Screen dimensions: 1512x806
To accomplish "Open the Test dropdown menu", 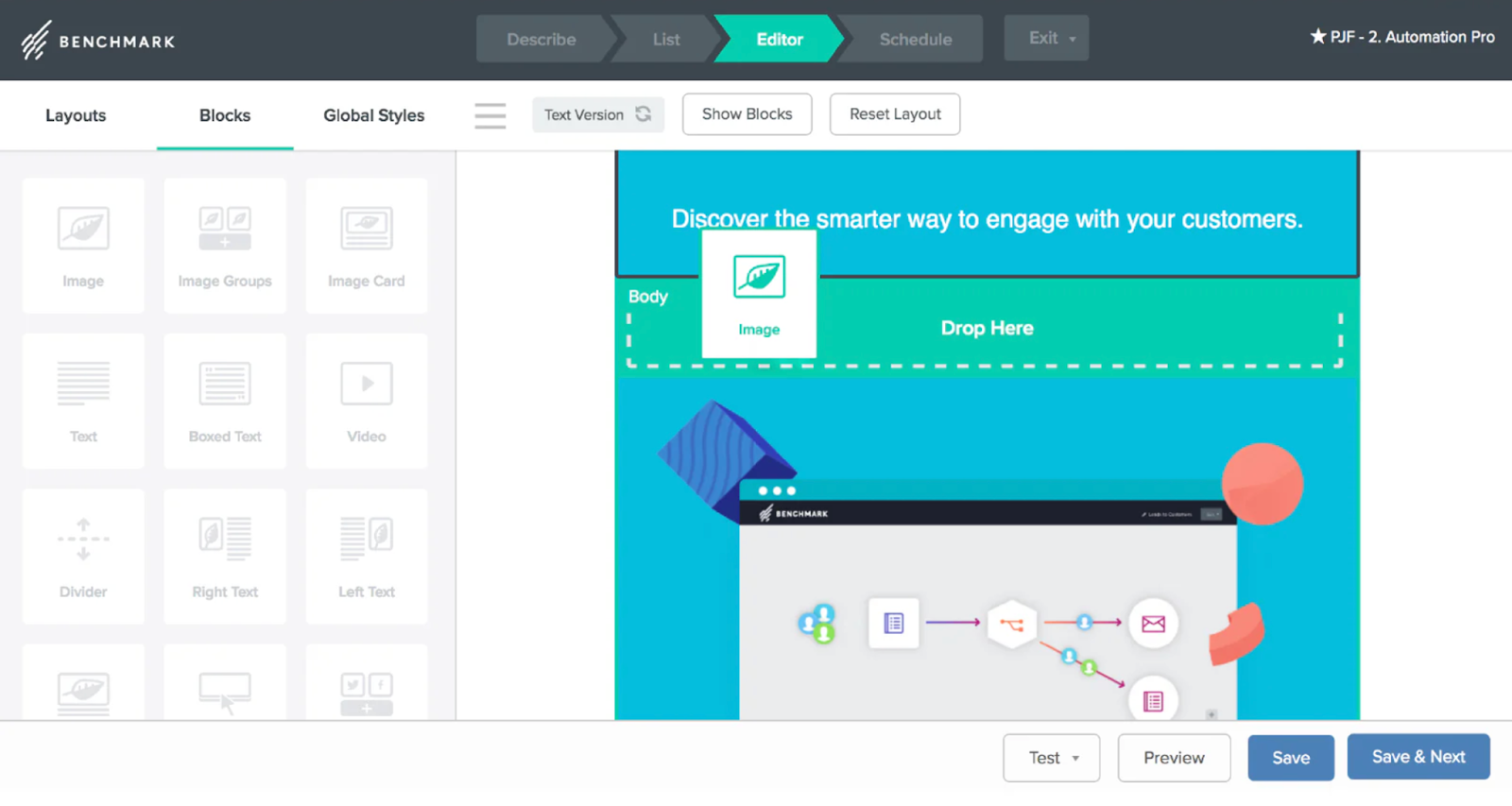I will 1051,758.
